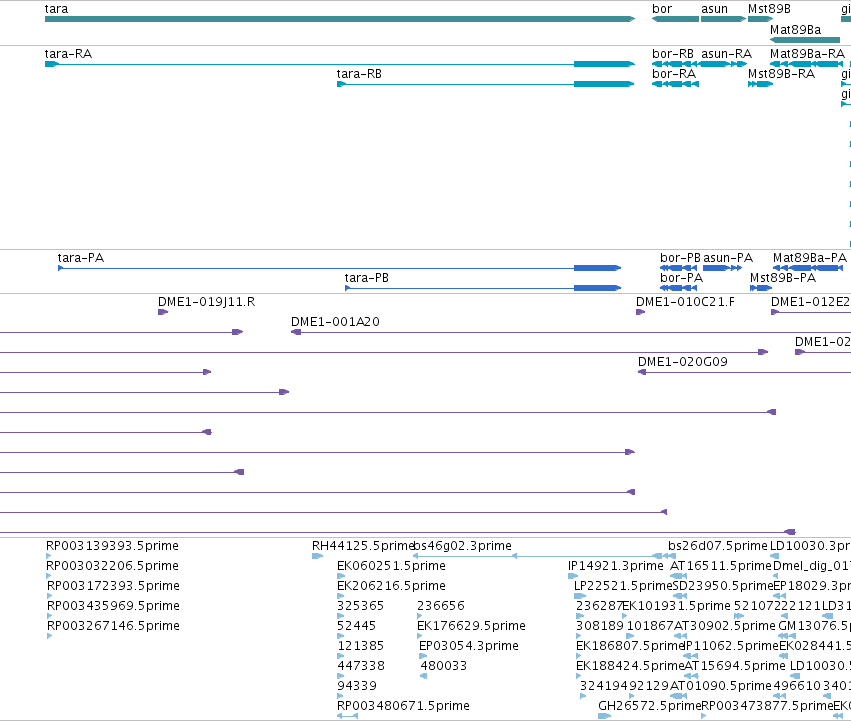Open the EK101931.5prime EST label
The height and width of the screenshot is (721, 851).
coord(676,606)
